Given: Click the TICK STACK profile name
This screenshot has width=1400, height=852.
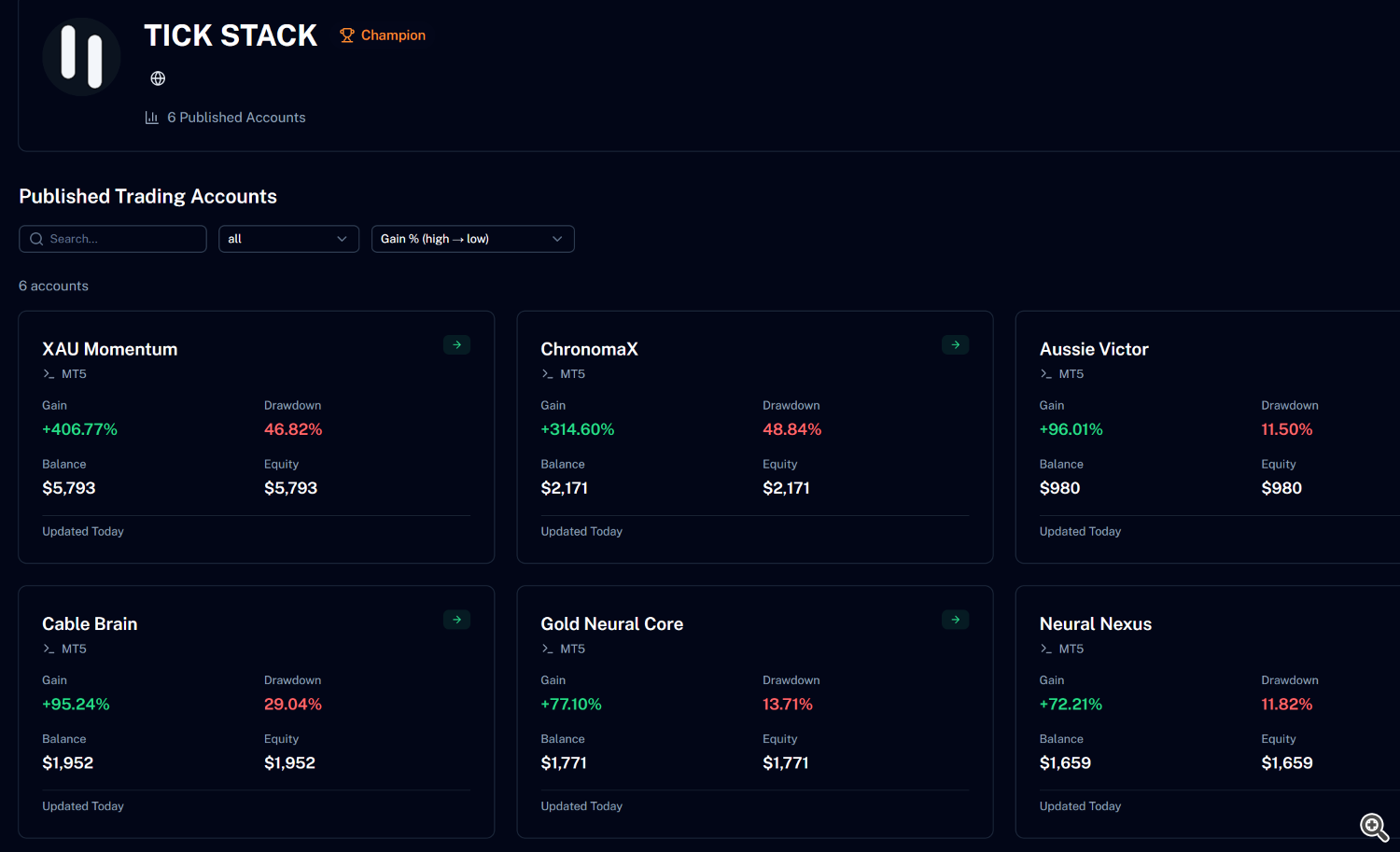Looking at the screenshot, I should (x=231, y=35).
